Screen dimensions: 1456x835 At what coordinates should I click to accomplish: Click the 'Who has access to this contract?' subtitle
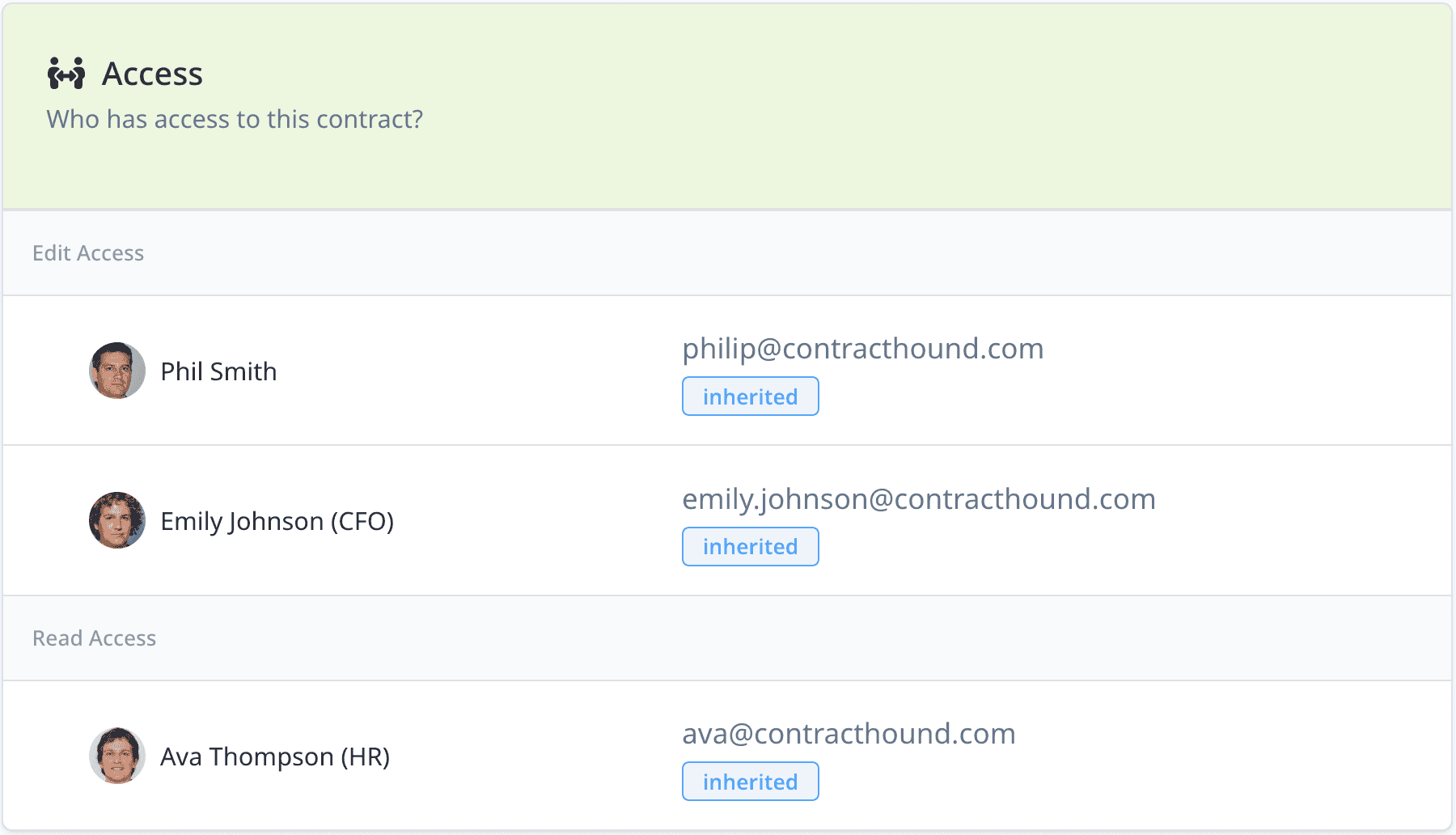click(x=235, y=119)
